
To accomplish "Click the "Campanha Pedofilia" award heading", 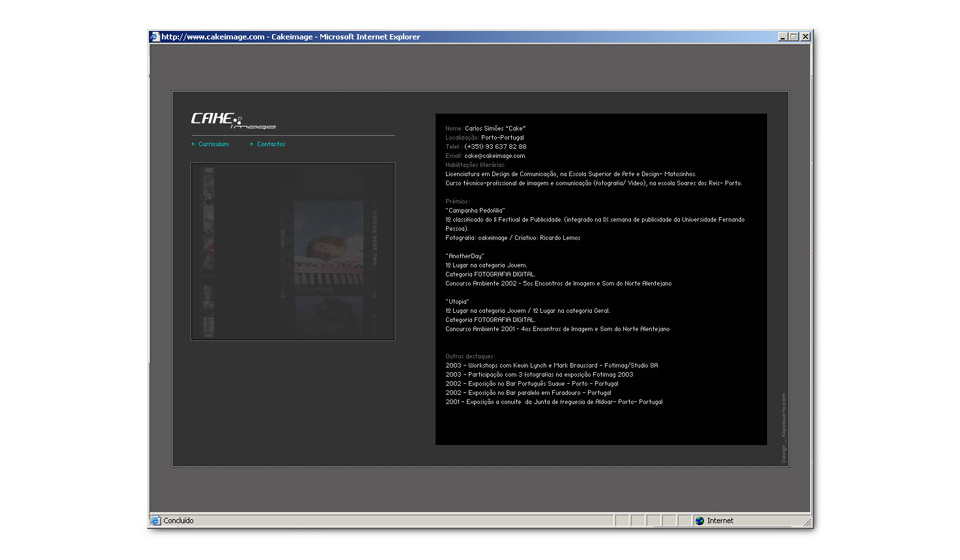I will tap(476, 211).
